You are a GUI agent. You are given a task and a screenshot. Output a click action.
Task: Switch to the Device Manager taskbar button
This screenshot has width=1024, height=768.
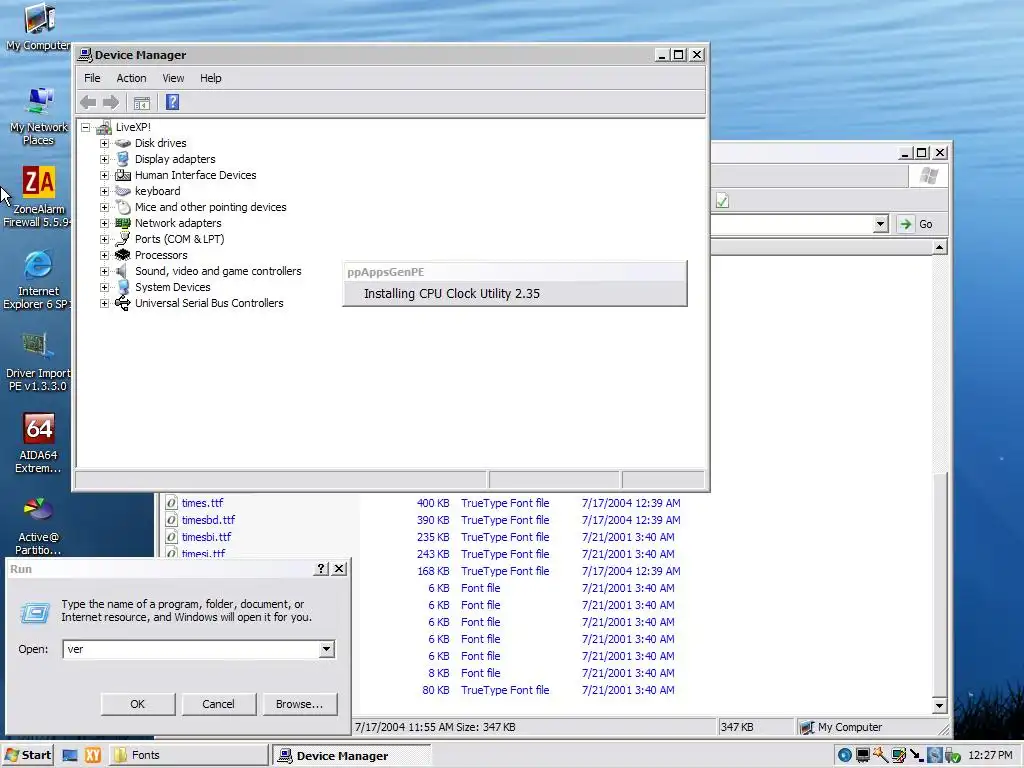point(351,756)
